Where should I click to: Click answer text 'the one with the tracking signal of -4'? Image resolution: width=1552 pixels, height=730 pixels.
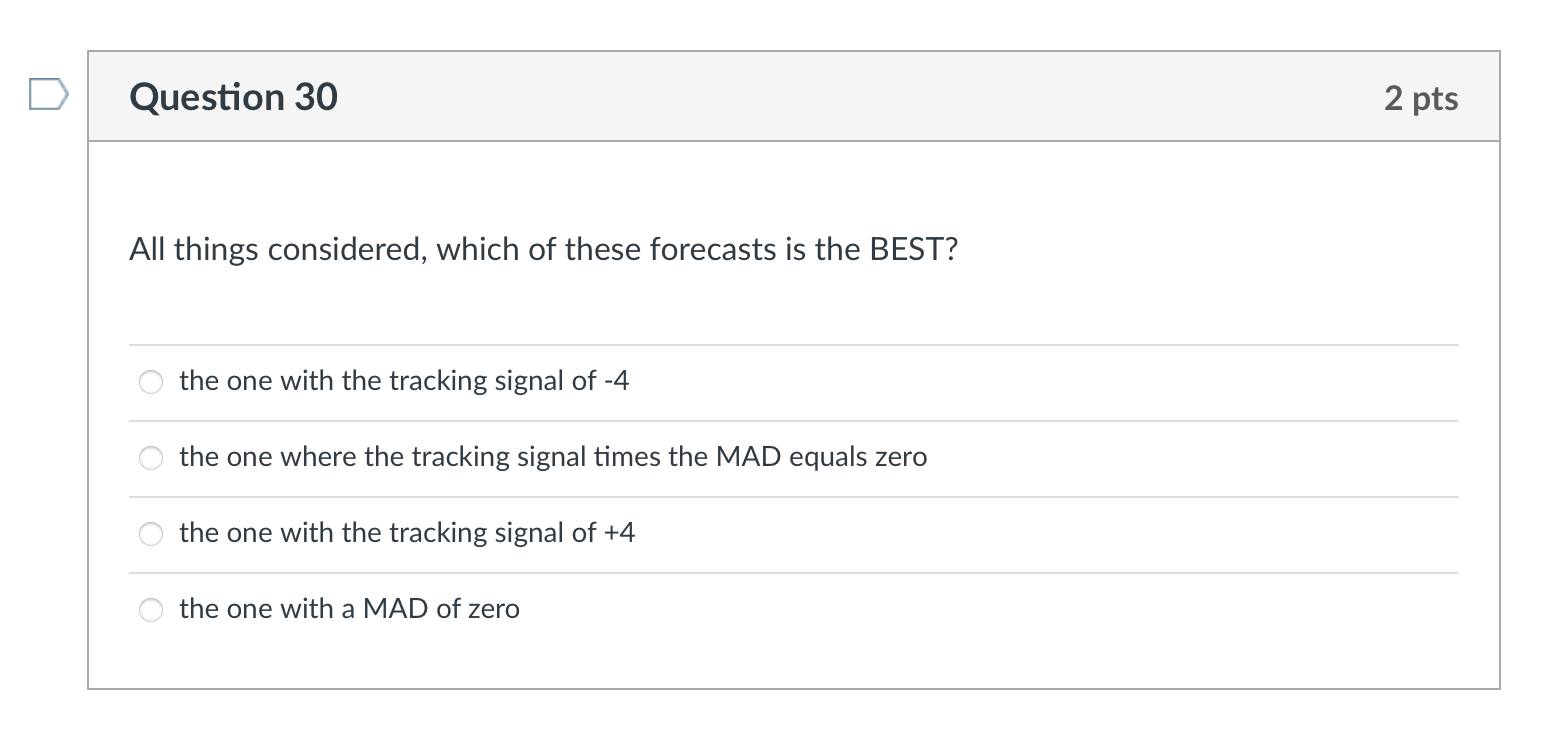click(403, 381)
